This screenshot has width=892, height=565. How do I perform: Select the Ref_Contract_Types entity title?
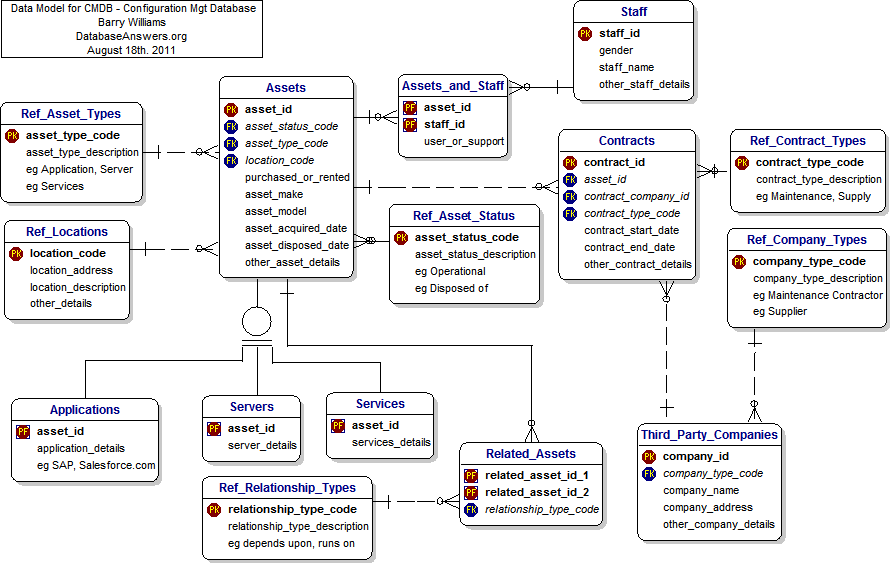pos(808,141)
